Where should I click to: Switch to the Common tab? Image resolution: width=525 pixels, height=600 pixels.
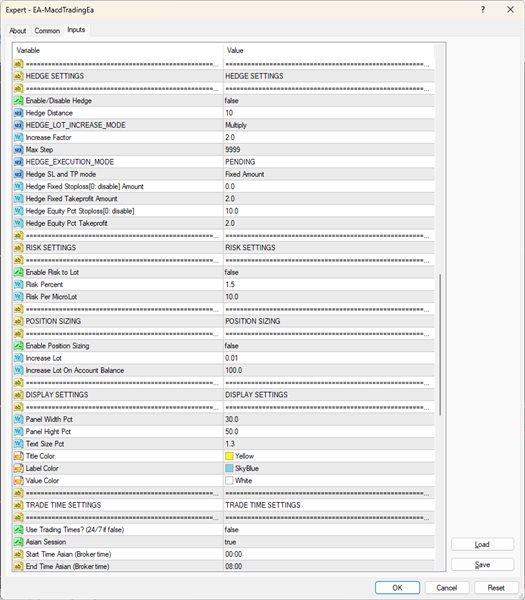47,31
